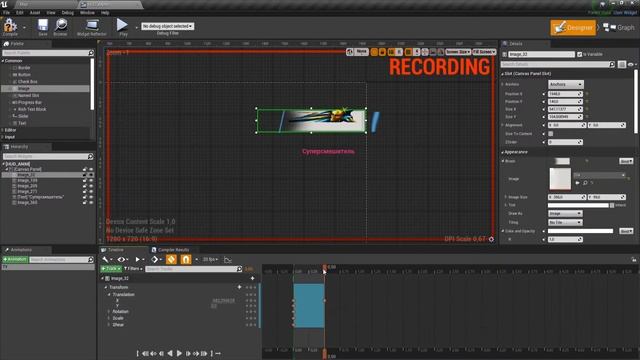
Task: Open the Help menu
Action: tap(105, 13)
